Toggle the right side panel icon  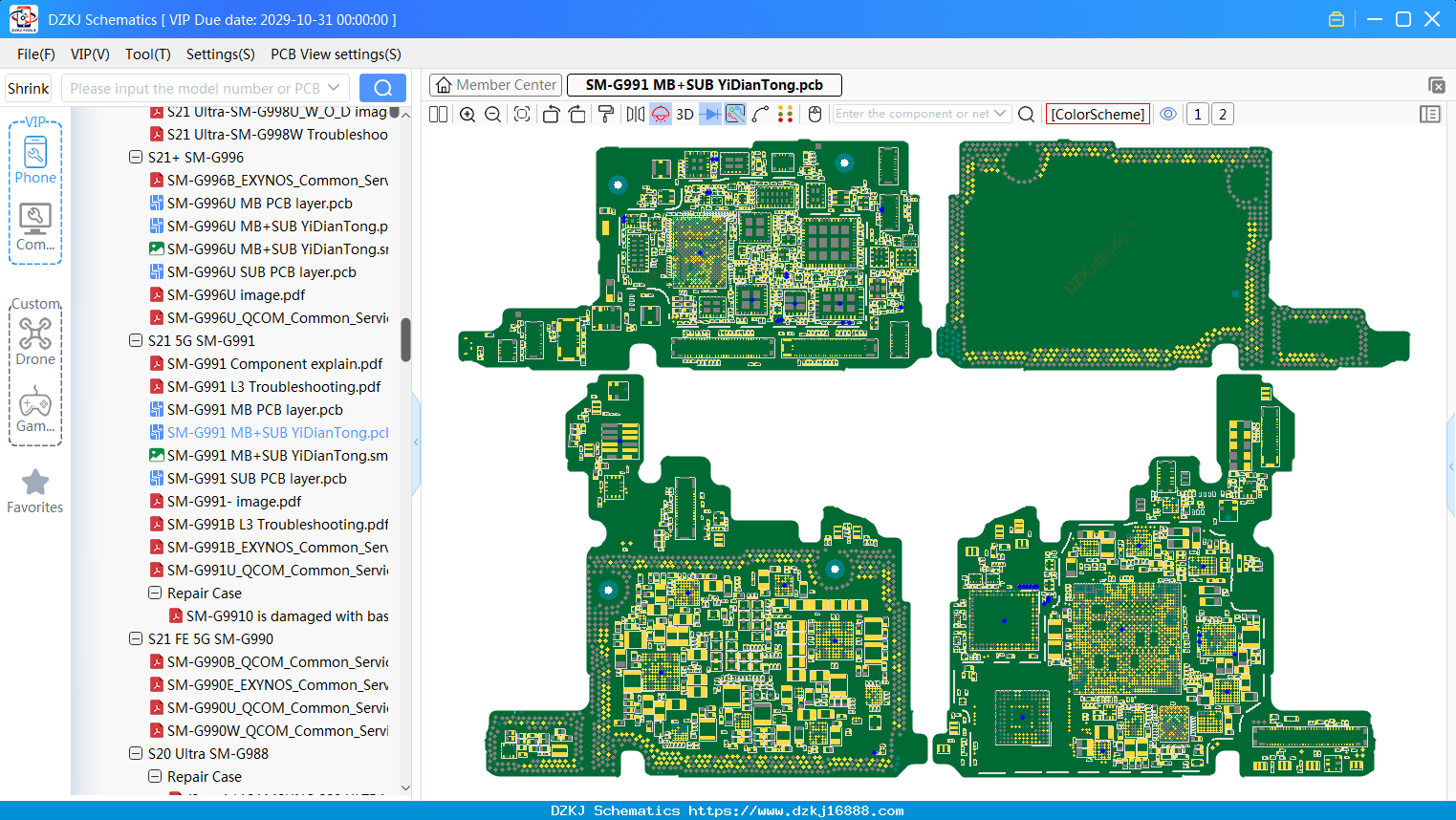[1430, 115]
